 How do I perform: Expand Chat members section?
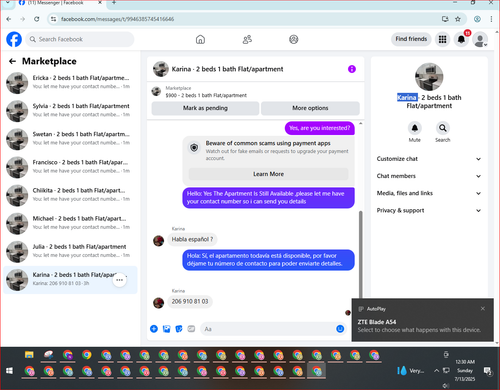point(429,176)
